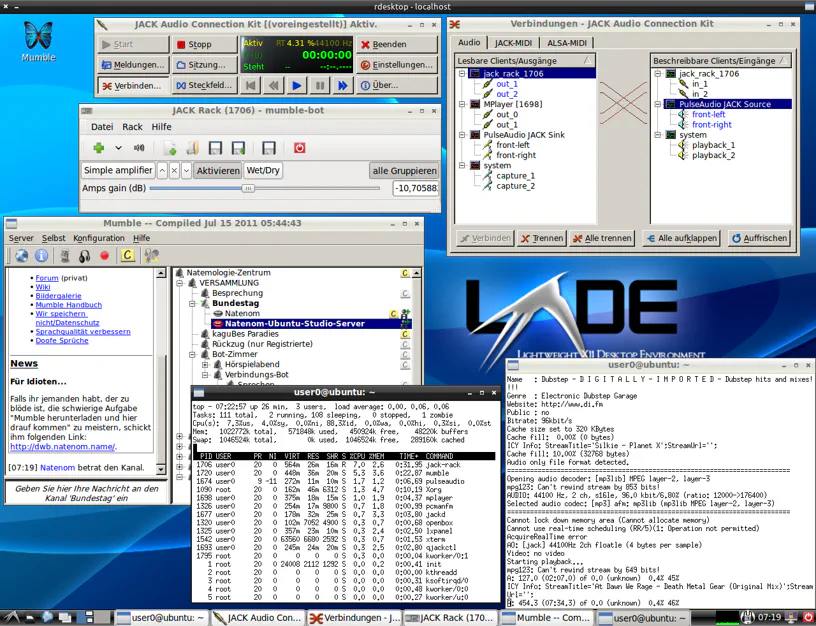The image size is (816, 626).
Task: Remove Simple amplifier plugin with the X button
Action: 174,171
